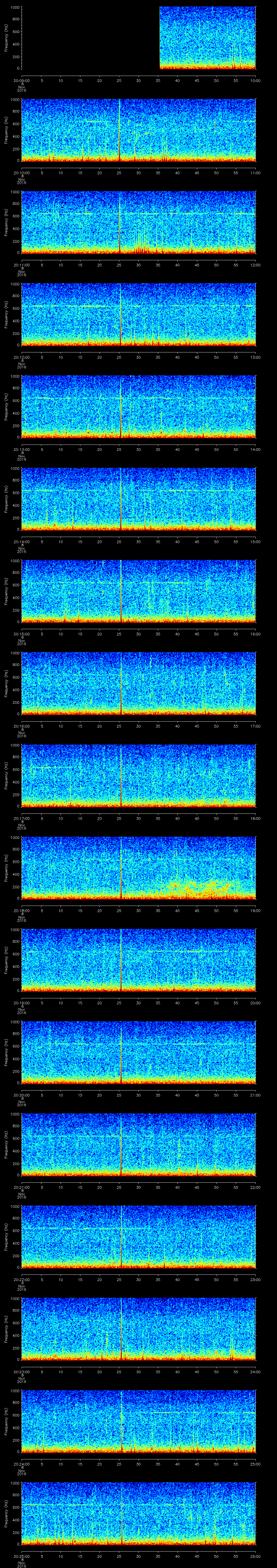Select the spectrogram panel starting at 20:18:00
277x1568 pixels.
pyautogui.click(x=139, y=868)
